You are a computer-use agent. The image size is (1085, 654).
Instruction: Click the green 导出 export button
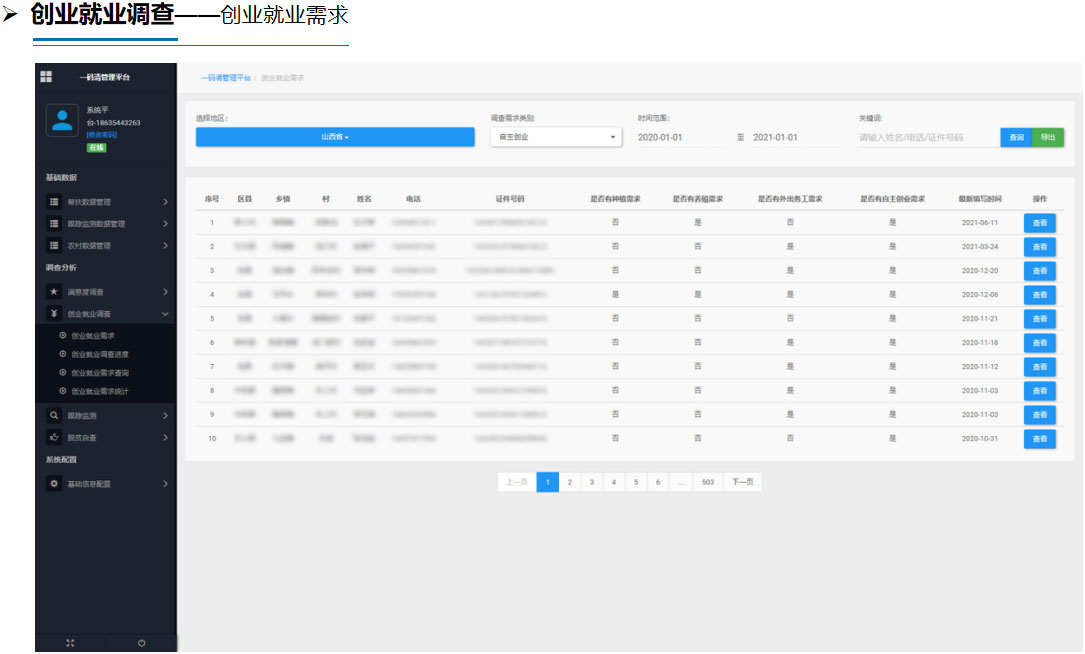click(1048, 137)
